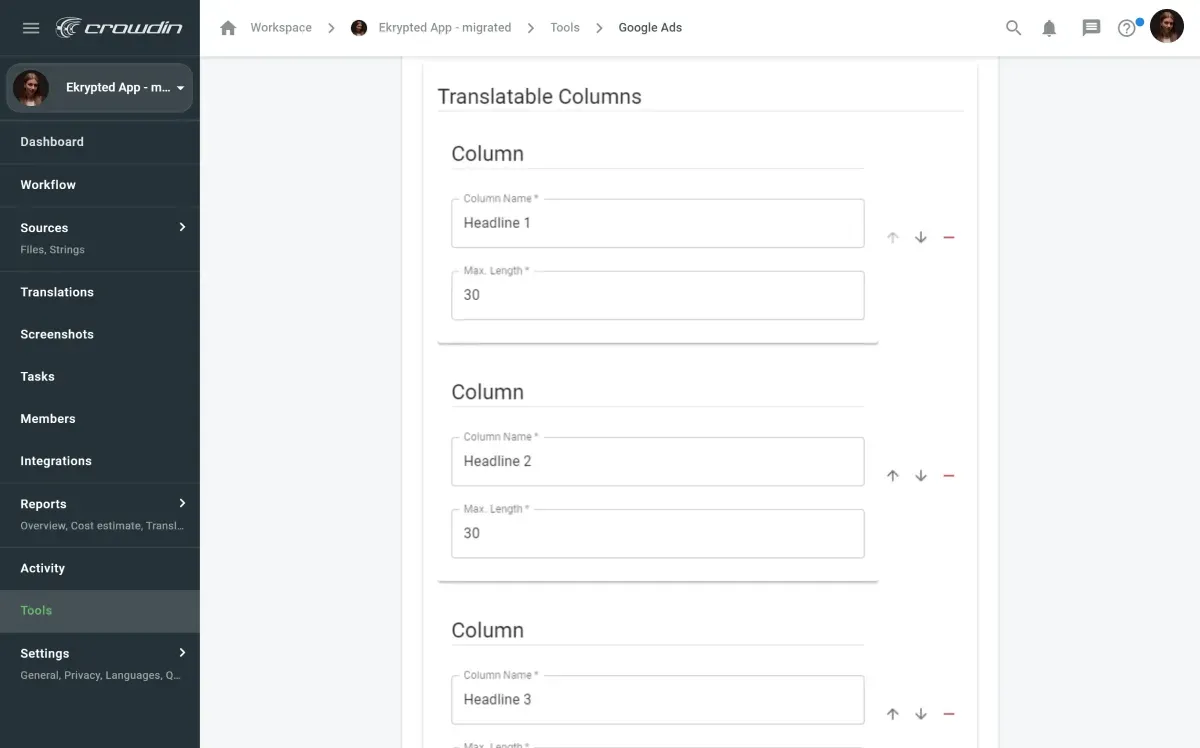The width and height of the screenshot is (1200, 748).
Task: Remove the Headline 3 column
Action: pos(948,713)
